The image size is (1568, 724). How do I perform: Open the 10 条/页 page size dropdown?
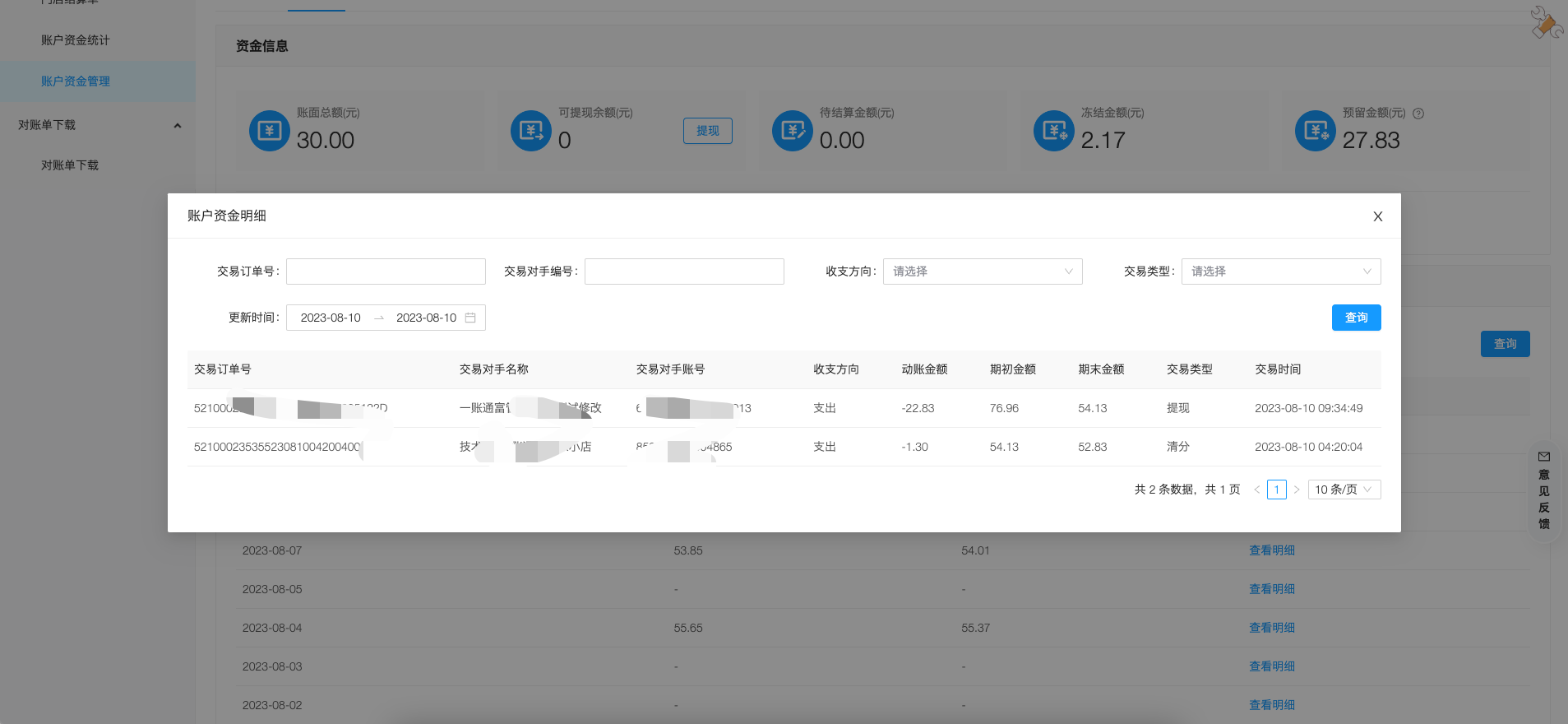pos(1344,490)
